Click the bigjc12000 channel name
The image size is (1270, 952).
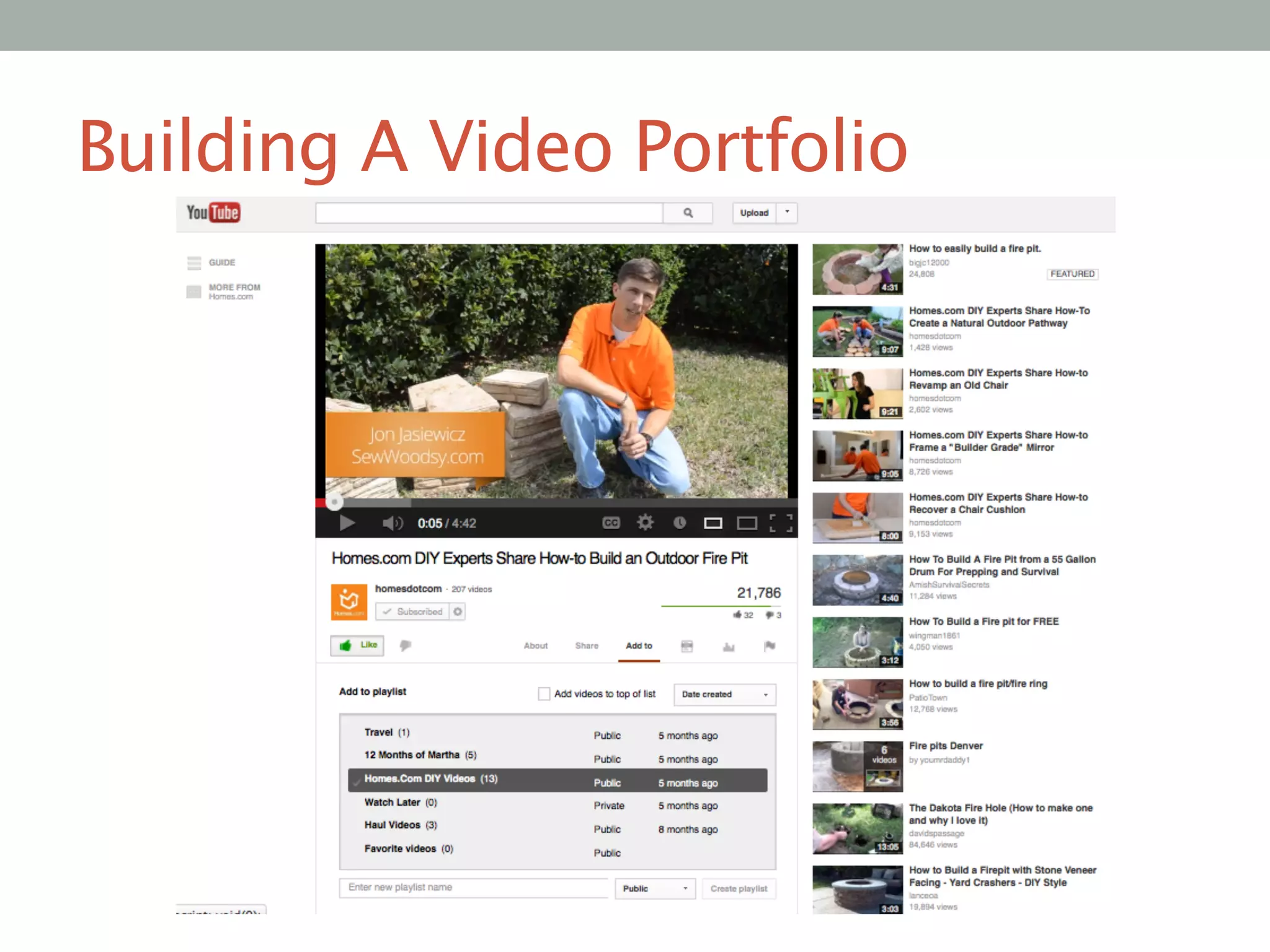pyautogui.click(x=929, y=263)
